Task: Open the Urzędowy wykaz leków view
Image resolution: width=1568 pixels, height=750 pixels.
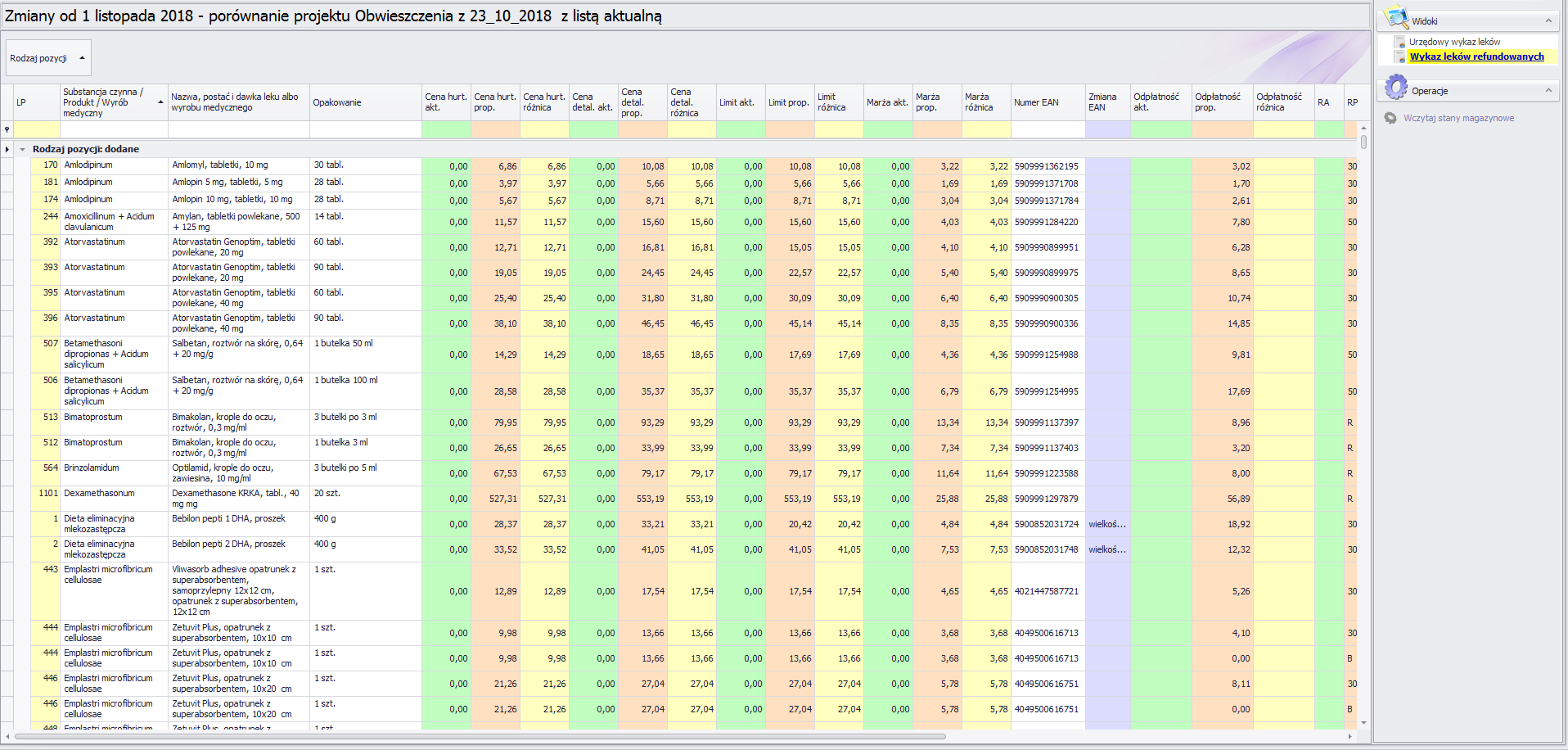Action: (1454, 42)
